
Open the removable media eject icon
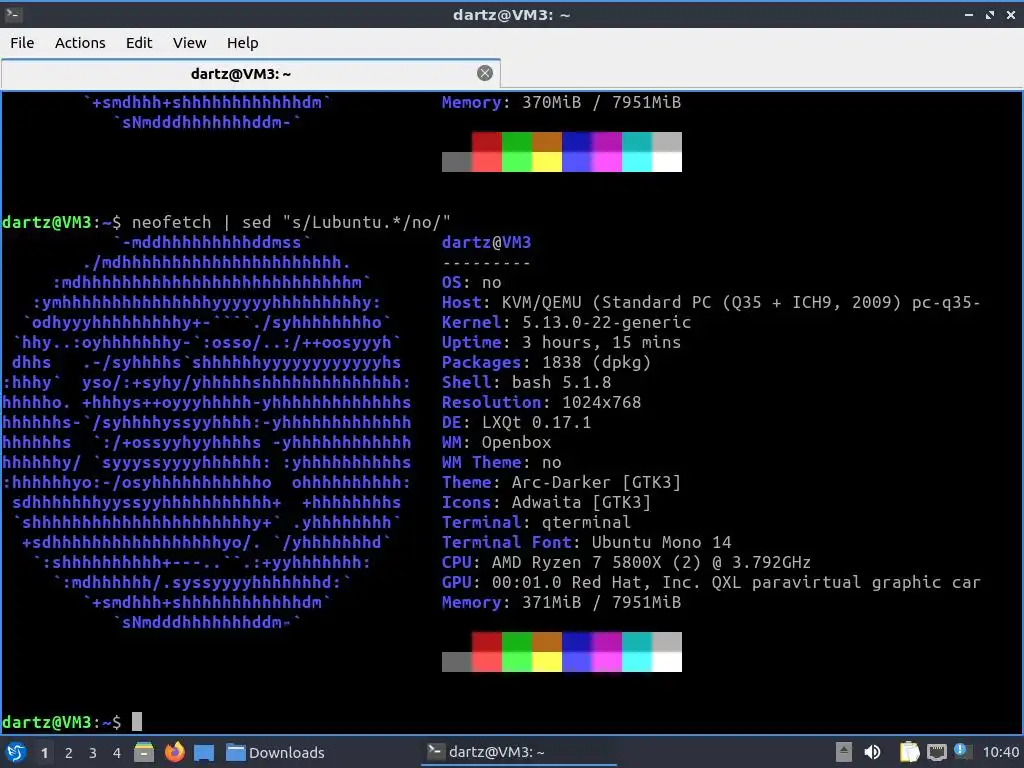tap(844, 752)
